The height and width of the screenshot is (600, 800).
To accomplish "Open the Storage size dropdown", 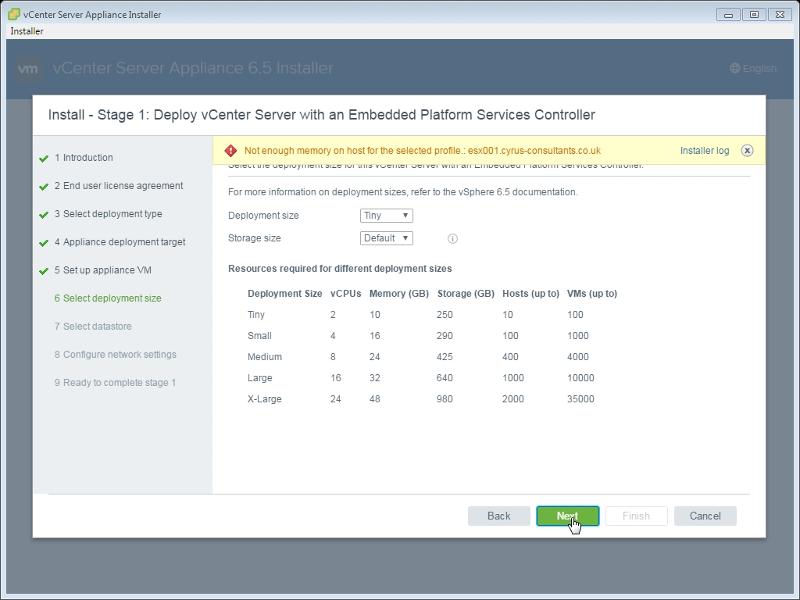I will (386, 238).
